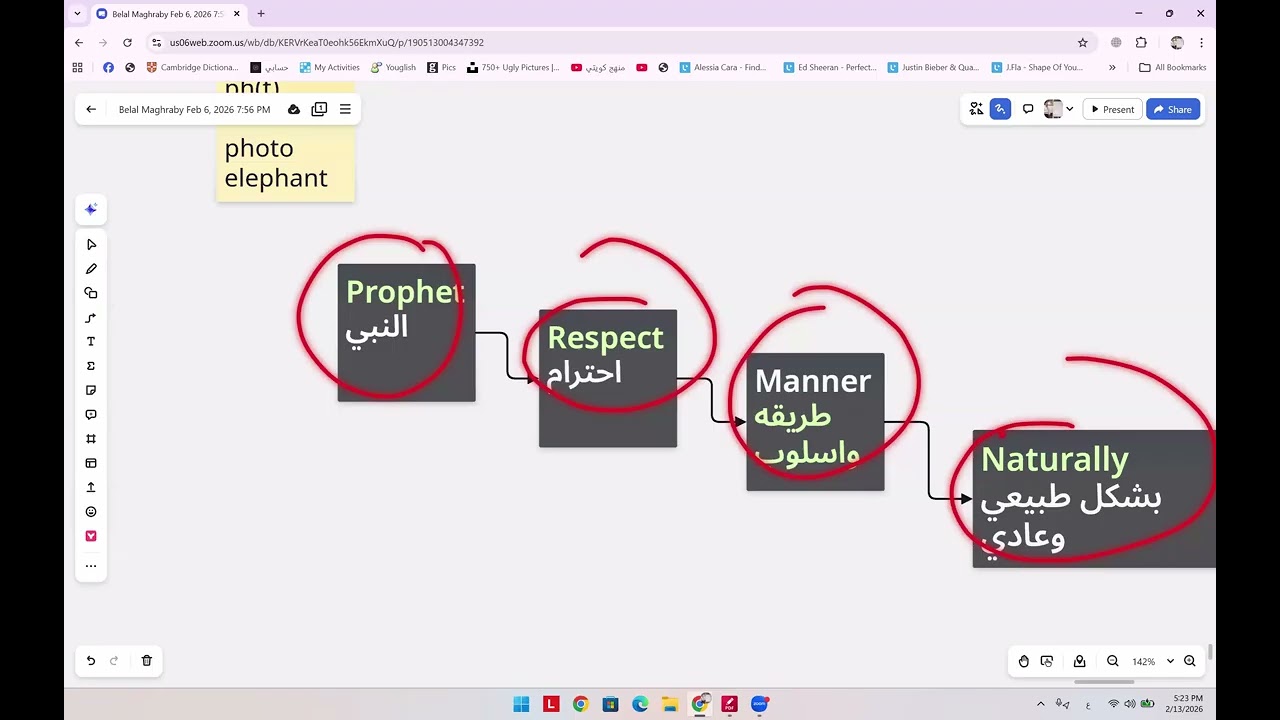Open the 142% zoom level dropdown
Image resolution: width=1280 pixels, height=720 pixels.
[1152, 661]
